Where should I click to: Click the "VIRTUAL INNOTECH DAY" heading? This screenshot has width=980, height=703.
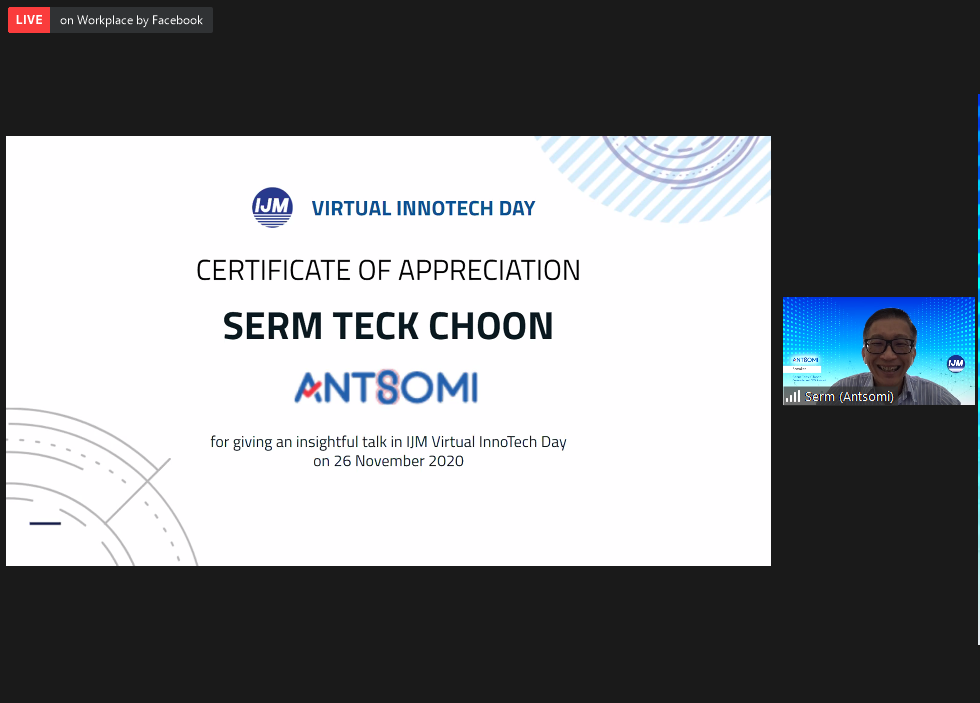pos(423,208)
